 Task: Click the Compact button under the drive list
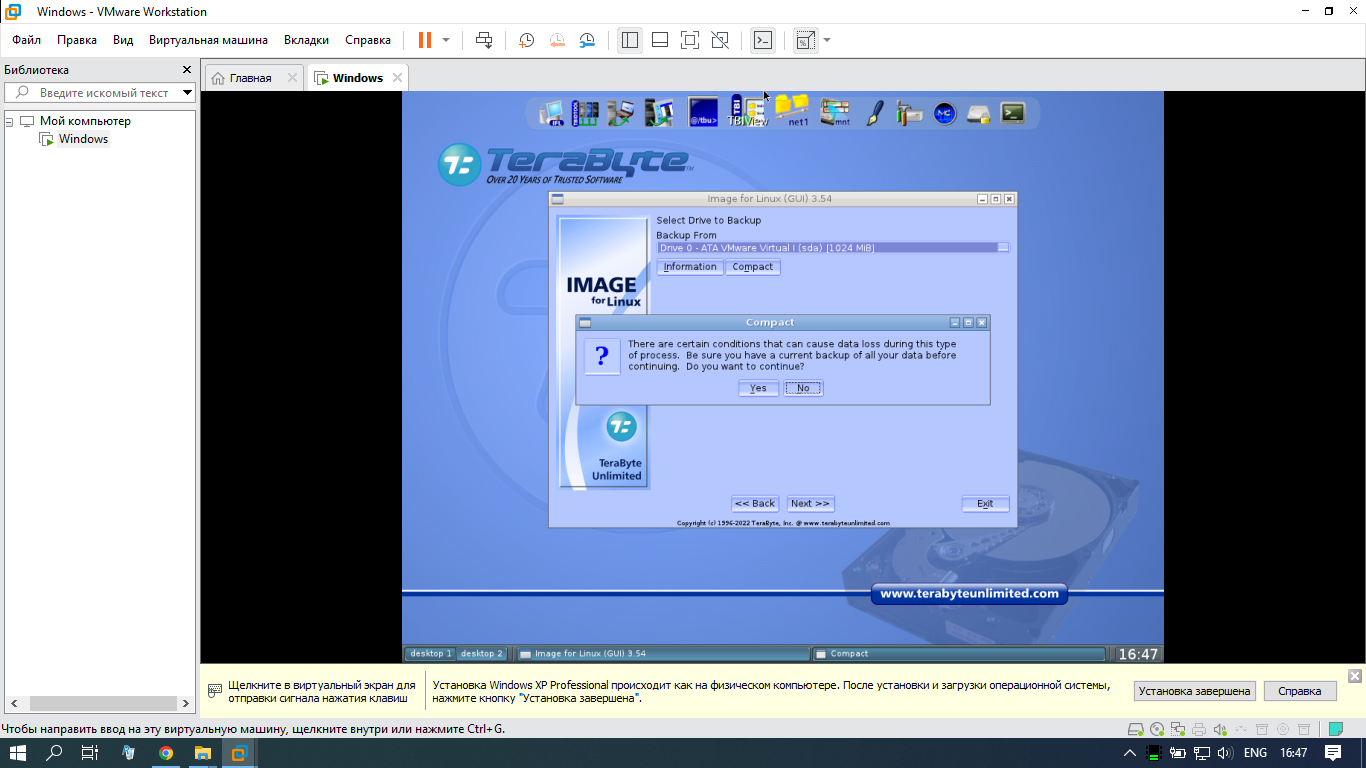point(752,267)
